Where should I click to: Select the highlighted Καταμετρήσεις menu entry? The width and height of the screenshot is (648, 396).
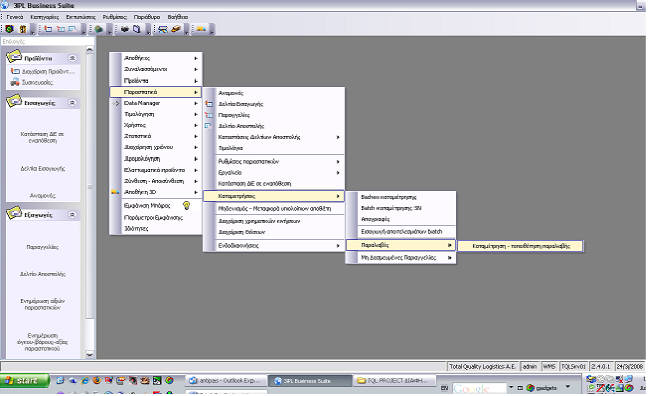coord(274,196)
